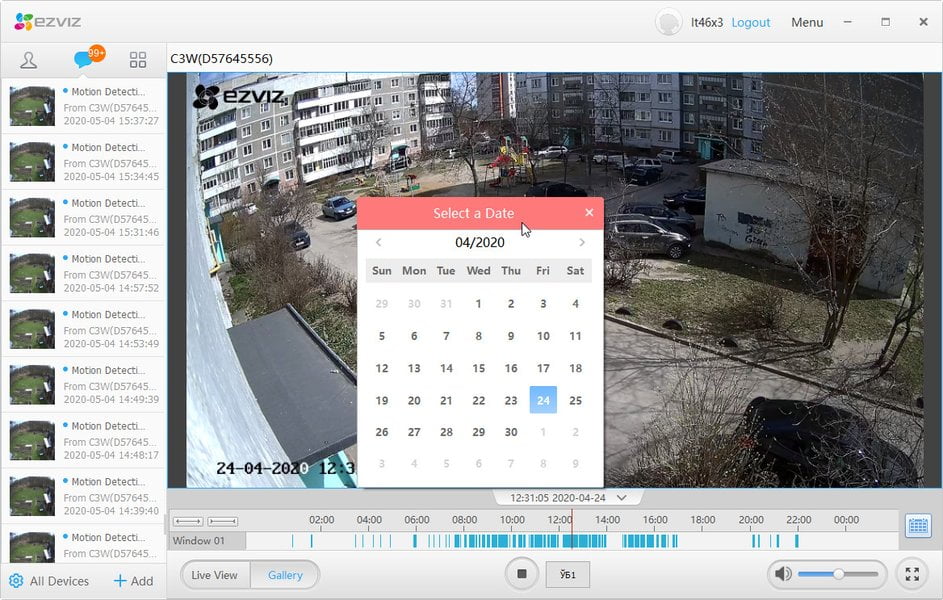Switch to the grid layout icon
The height and width of the screenshot is (600, 943).
click(138, 60)
